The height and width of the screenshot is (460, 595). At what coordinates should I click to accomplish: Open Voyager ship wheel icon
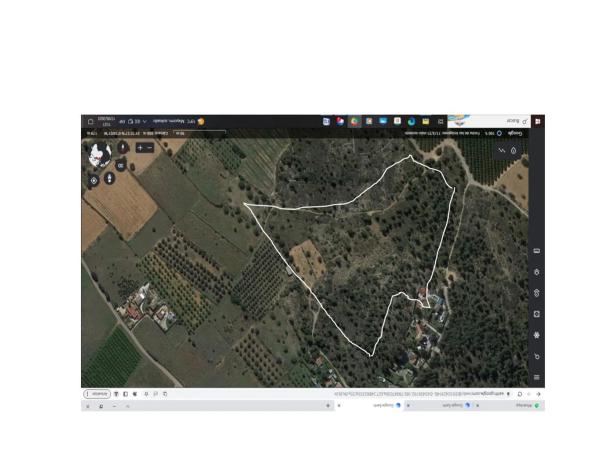click(x=537, y=335)
